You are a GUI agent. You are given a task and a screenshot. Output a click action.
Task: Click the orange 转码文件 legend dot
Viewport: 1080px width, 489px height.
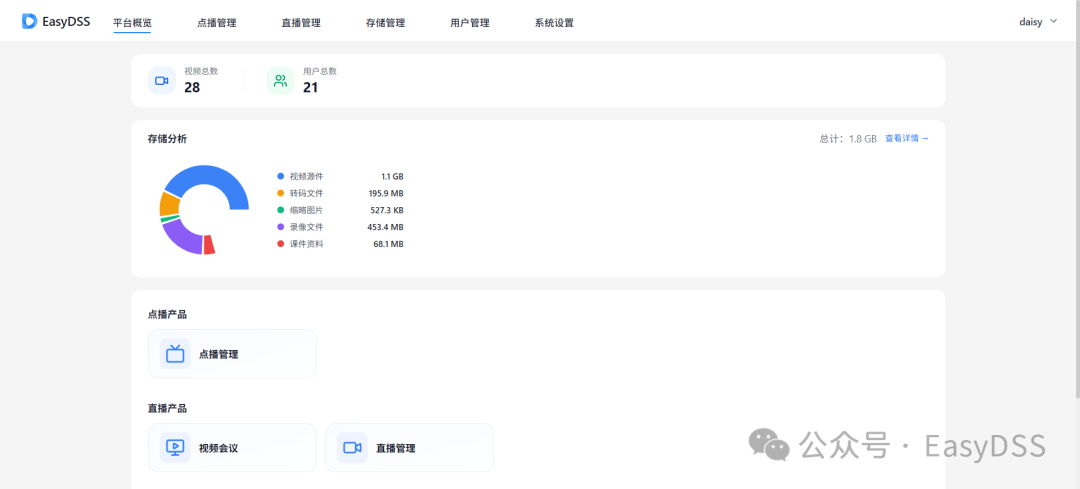point(280,193)
